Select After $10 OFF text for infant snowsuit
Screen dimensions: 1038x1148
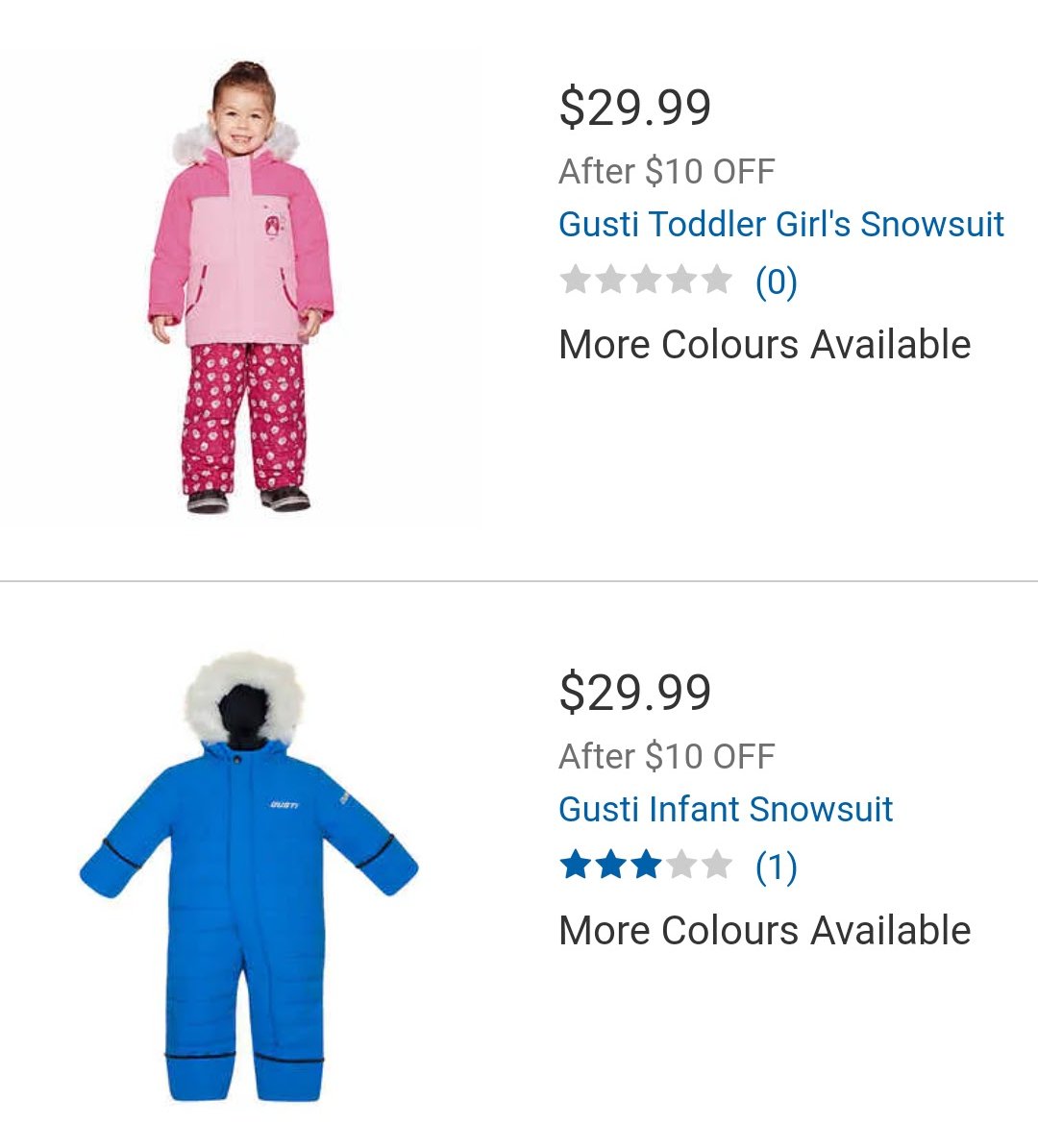(667, 756)
